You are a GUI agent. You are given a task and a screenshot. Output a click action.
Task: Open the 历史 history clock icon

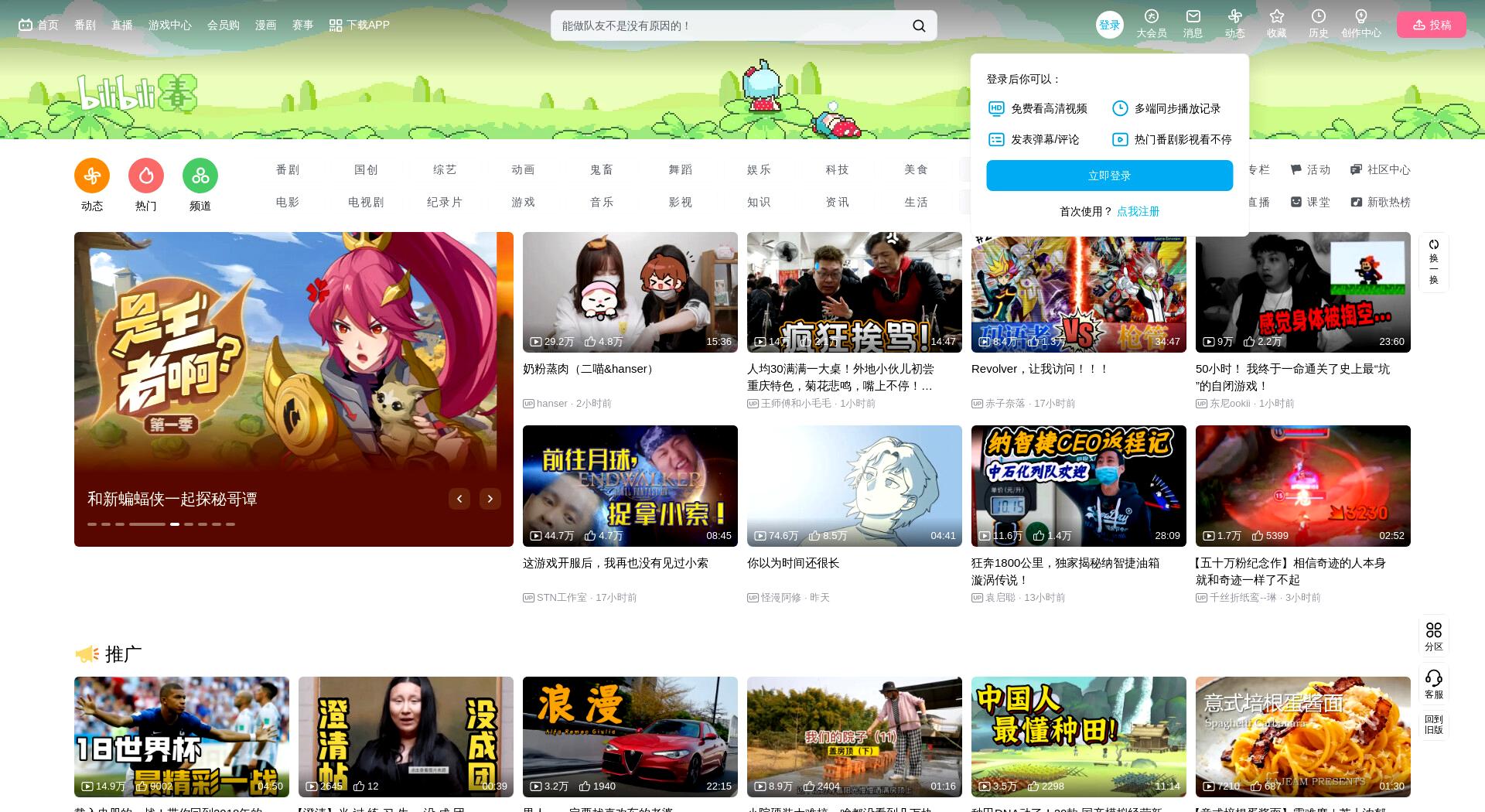(x=1318, y=16)
